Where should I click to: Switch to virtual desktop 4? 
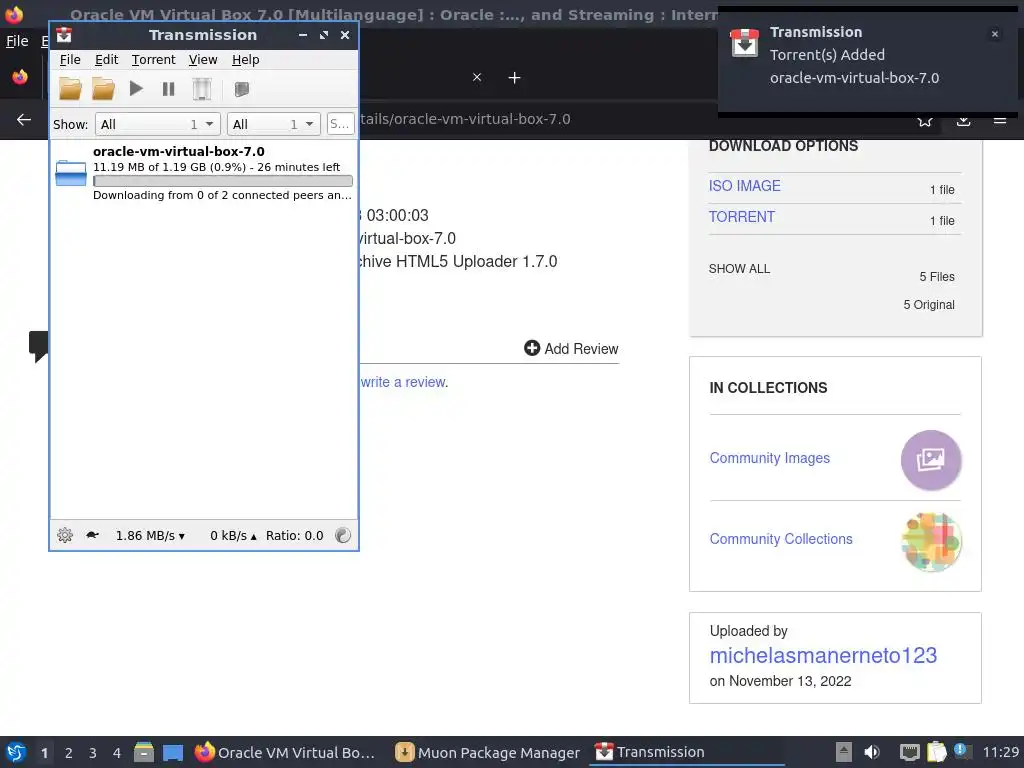pyautogui.click(x=117, y=753)
